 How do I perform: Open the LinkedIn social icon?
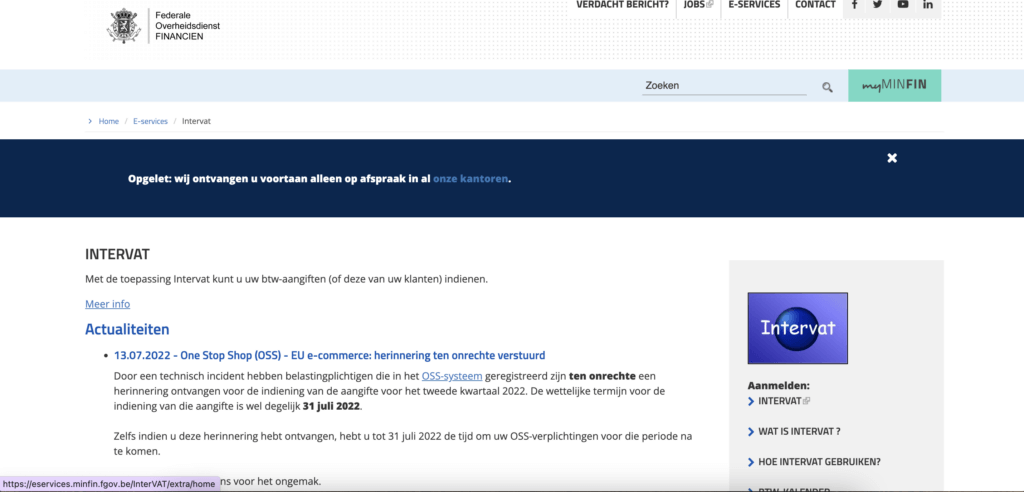[928, 5]
